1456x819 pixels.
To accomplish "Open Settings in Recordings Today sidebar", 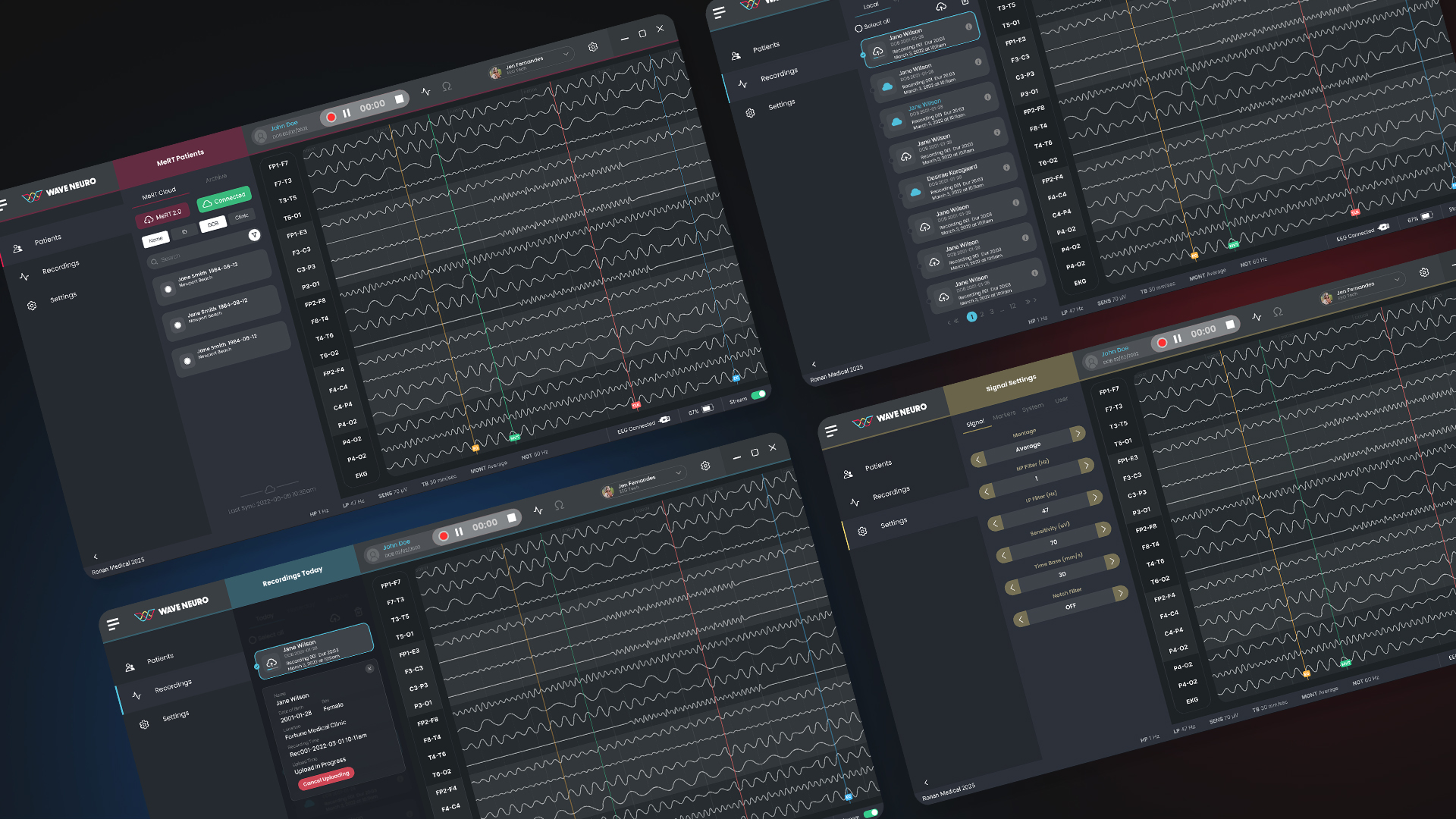I will tap(176, 717).
